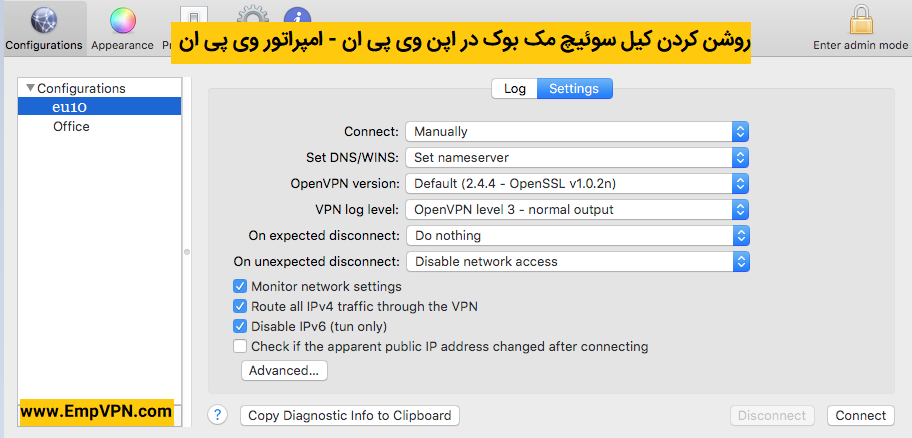Open the On unexpected disconnect dropdown
Screen dimensions: 912x438
pos(578,261)
